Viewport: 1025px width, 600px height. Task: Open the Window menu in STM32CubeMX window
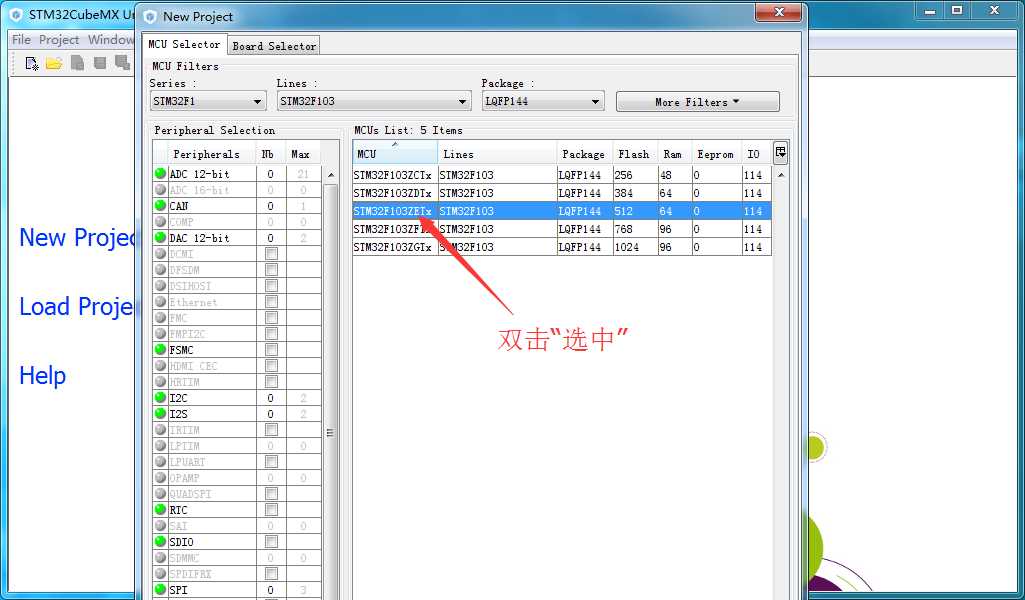click(x=111, y=40)
